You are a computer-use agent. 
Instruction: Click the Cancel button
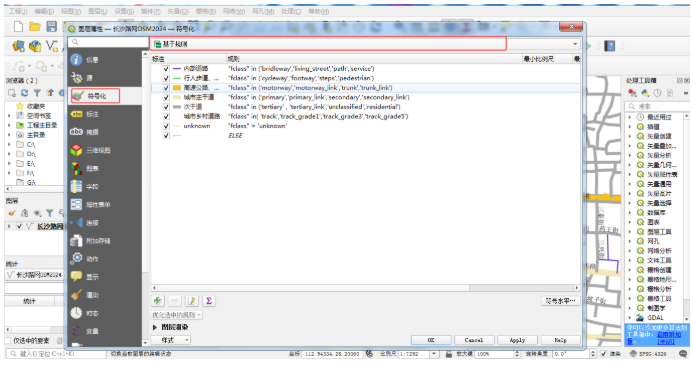(474, 340)
